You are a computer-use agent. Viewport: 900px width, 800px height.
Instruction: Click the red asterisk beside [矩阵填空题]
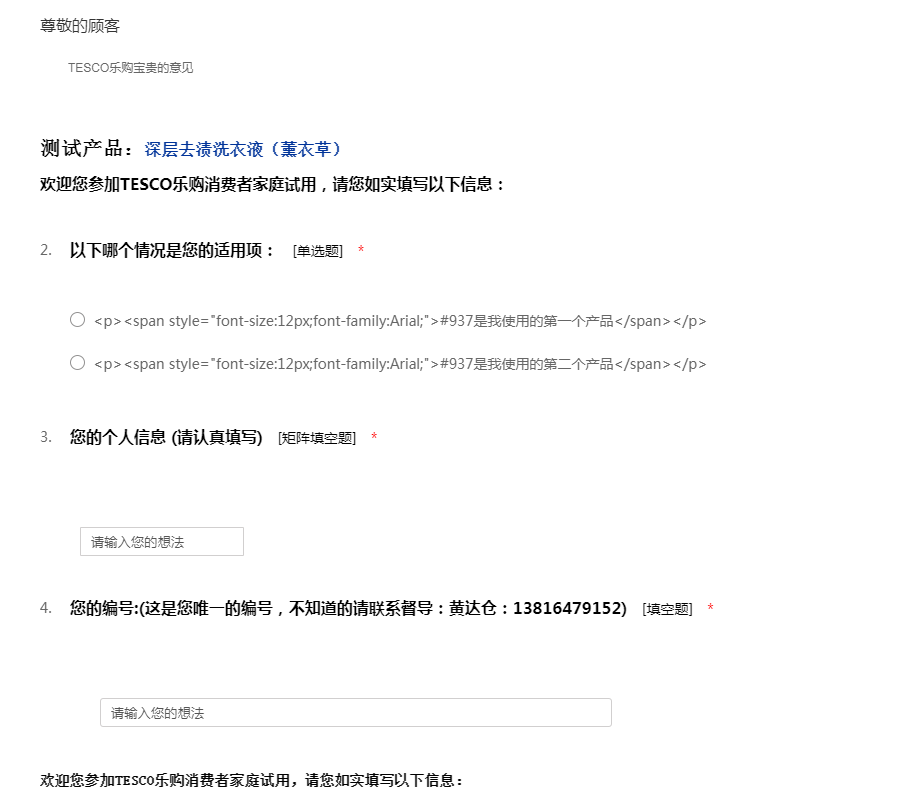tap(374, 437)
